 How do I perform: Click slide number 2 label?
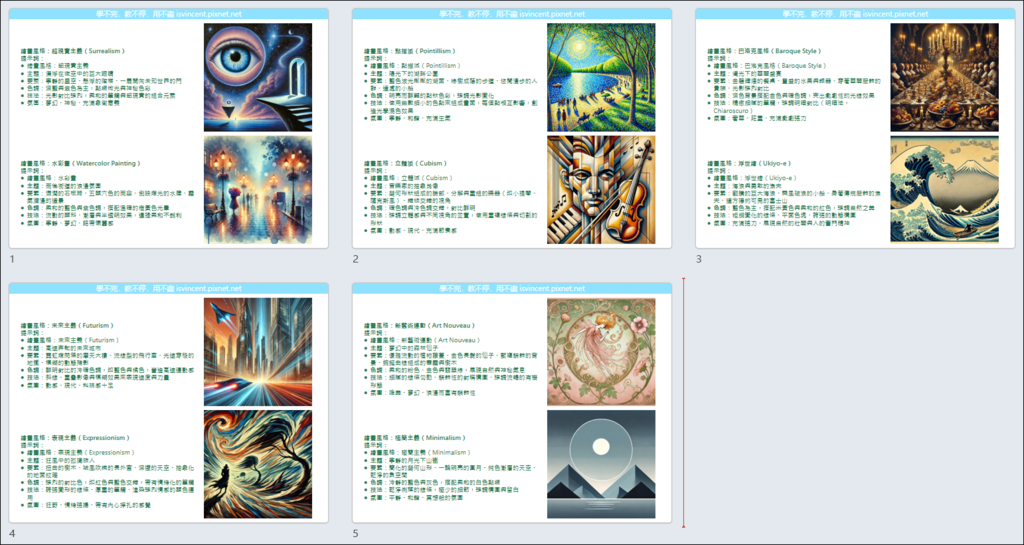(x=356, y=259)
